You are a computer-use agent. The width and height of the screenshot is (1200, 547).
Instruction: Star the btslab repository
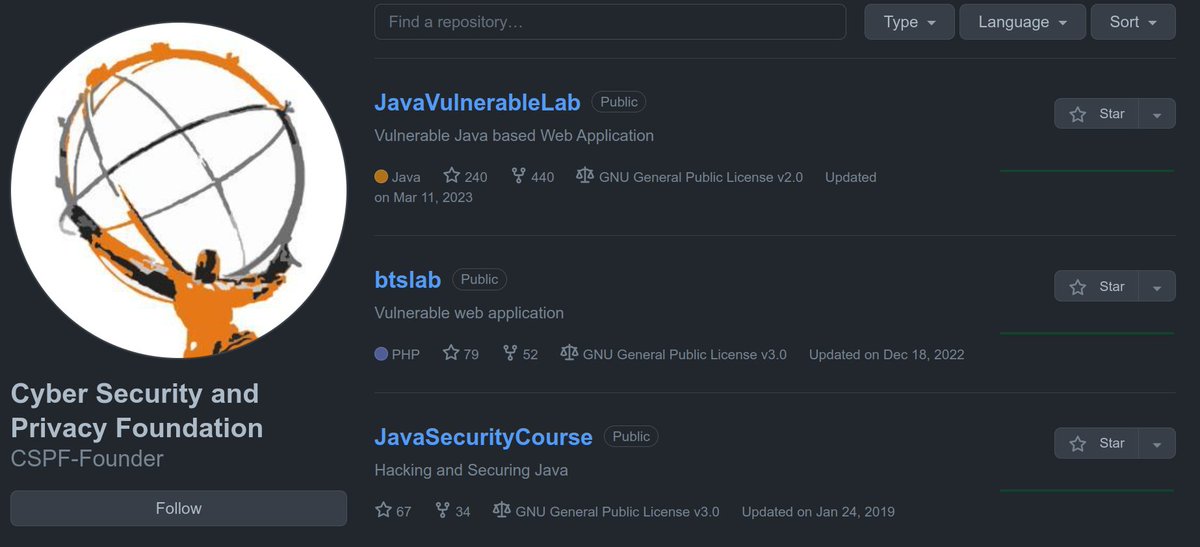(1097, 286)
